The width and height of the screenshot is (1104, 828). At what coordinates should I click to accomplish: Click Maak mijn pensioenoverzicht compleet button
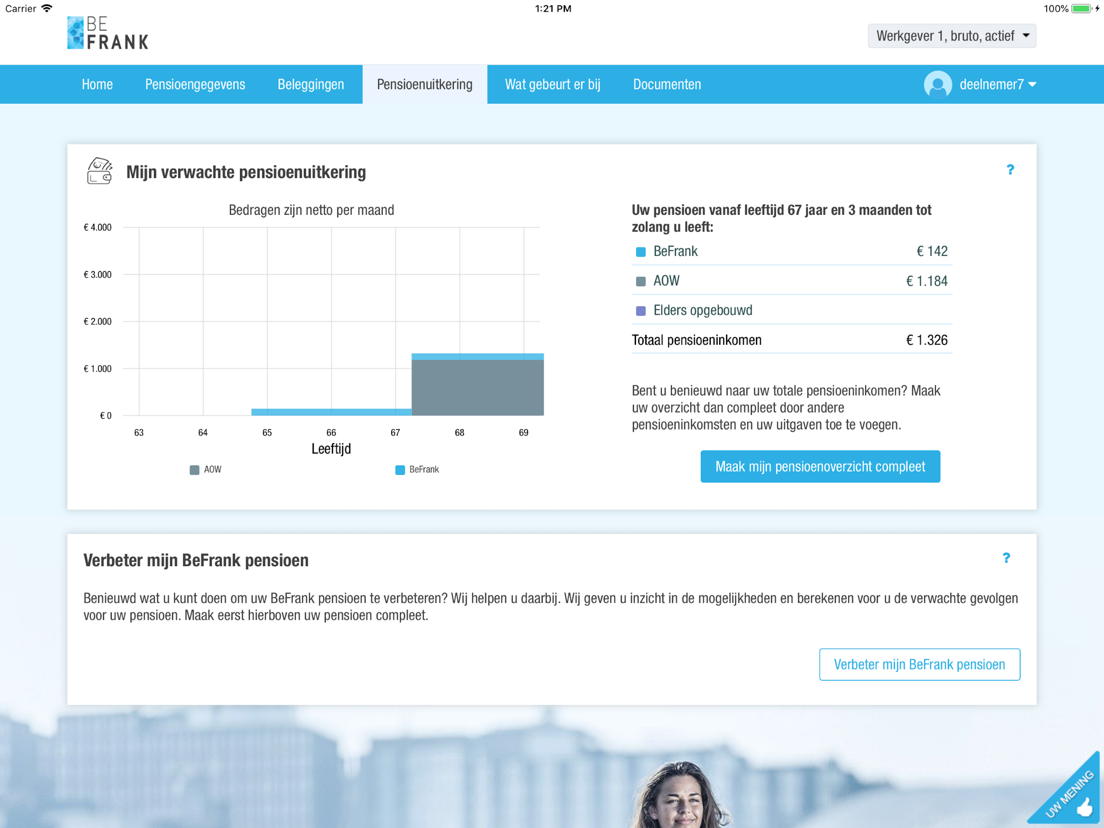(x=820, y=466)
